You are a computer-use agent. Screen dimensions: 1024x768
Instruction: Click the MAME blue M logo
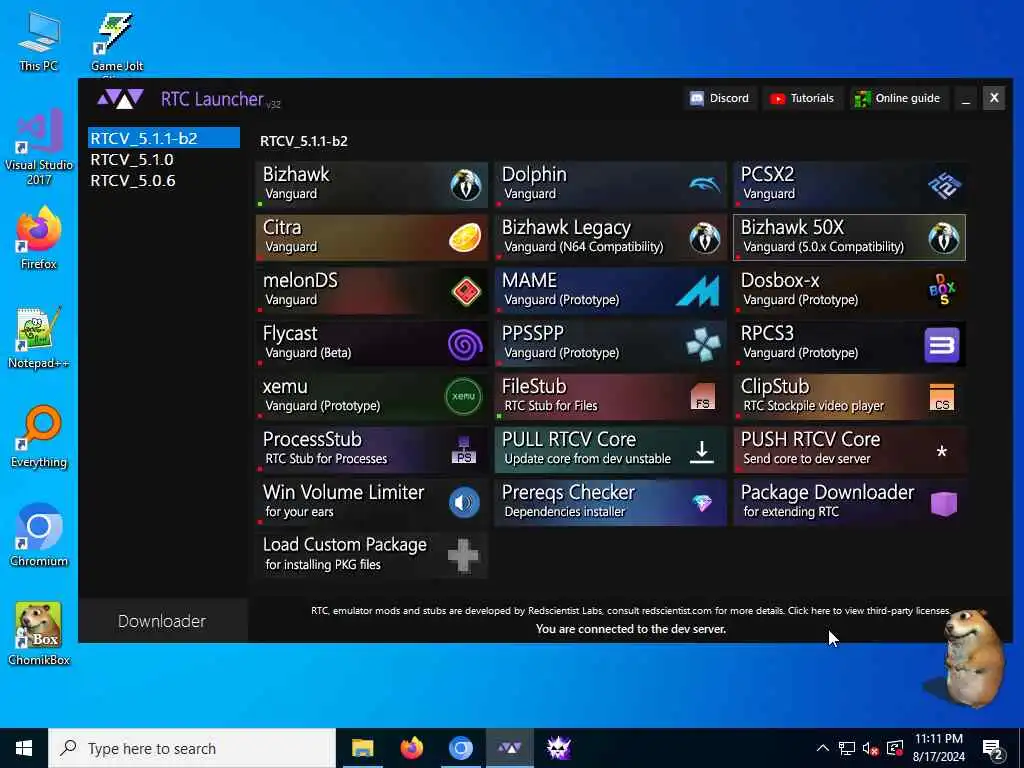click(697, 291)
